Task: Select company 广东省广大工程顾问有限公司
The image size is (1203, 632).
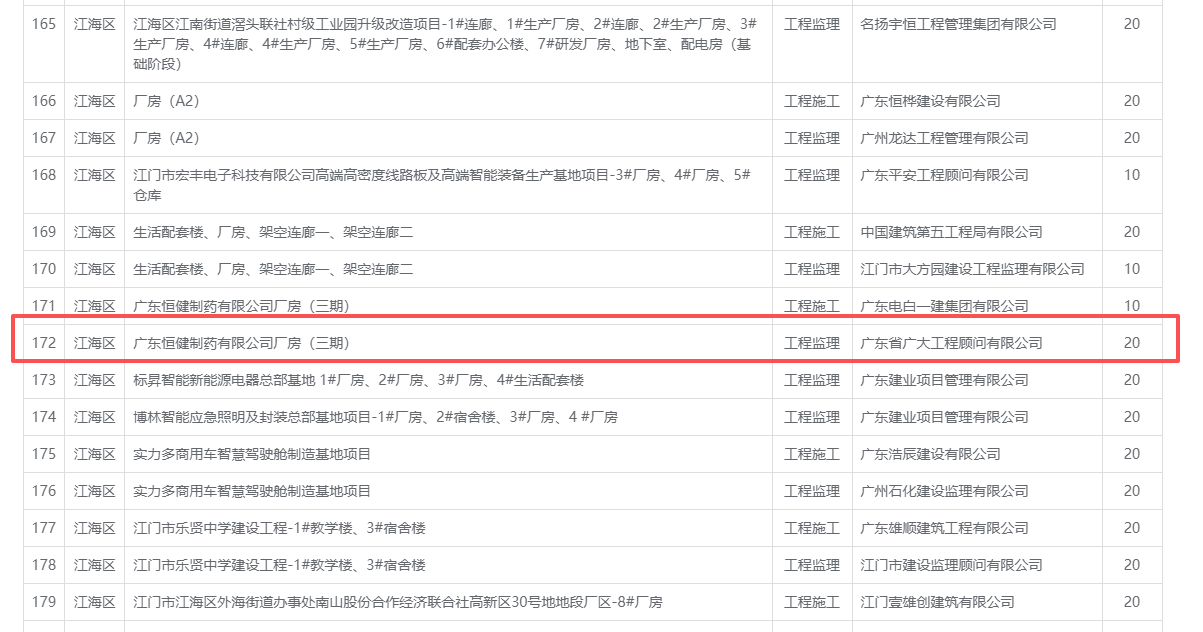Action: 951,343
